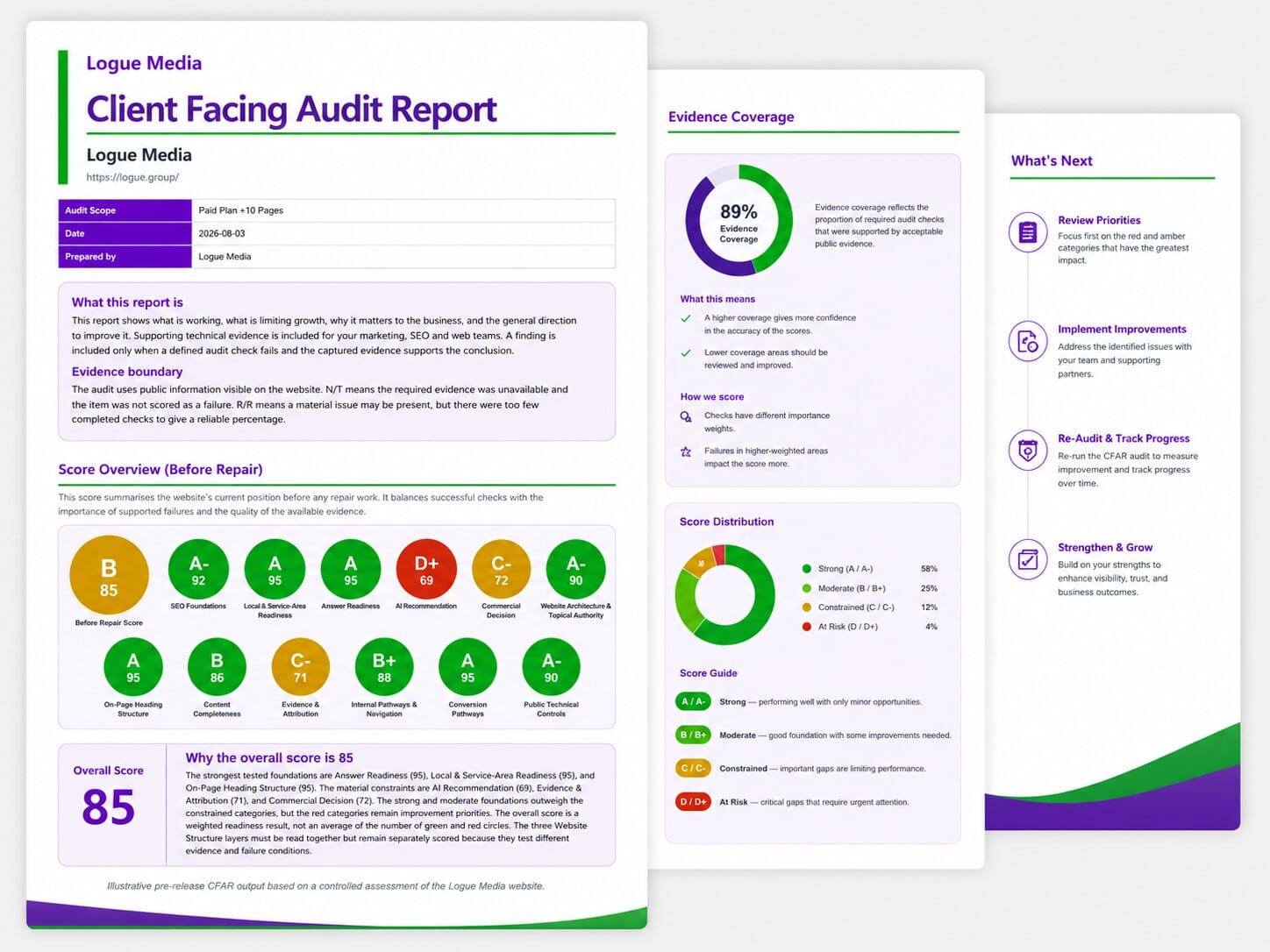Select the B 85 Before Repair Score circle
The height and width of the screenshot is (952, 1270).
pos(109,575)
